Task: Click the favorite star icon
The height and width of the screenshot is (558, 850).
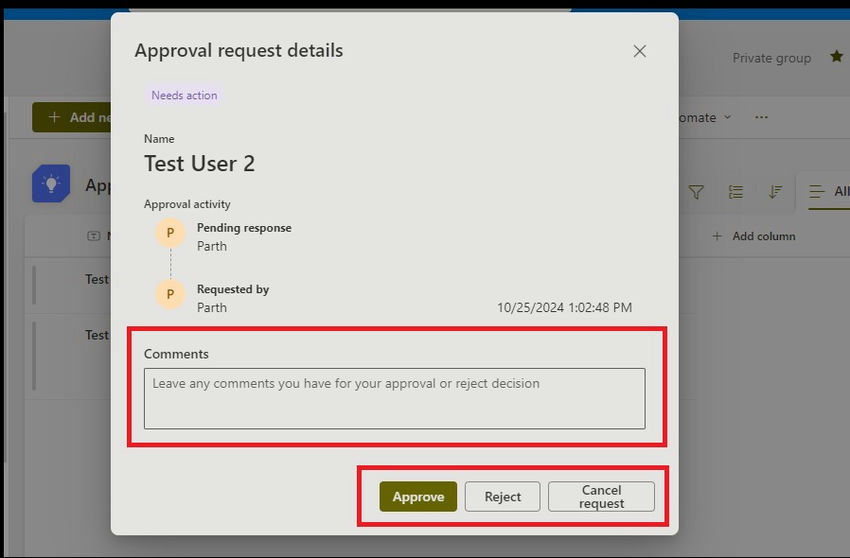Action: [x=836, y=56]
